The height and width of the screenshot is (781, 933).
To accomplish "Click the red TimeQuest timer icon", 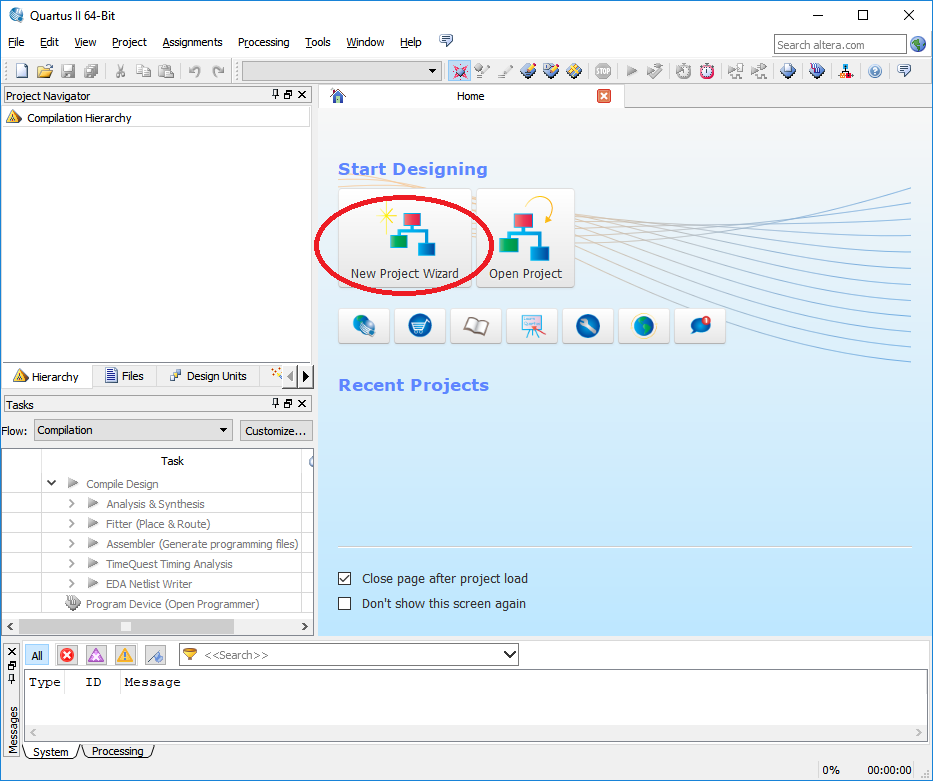I will coord(706,71).
